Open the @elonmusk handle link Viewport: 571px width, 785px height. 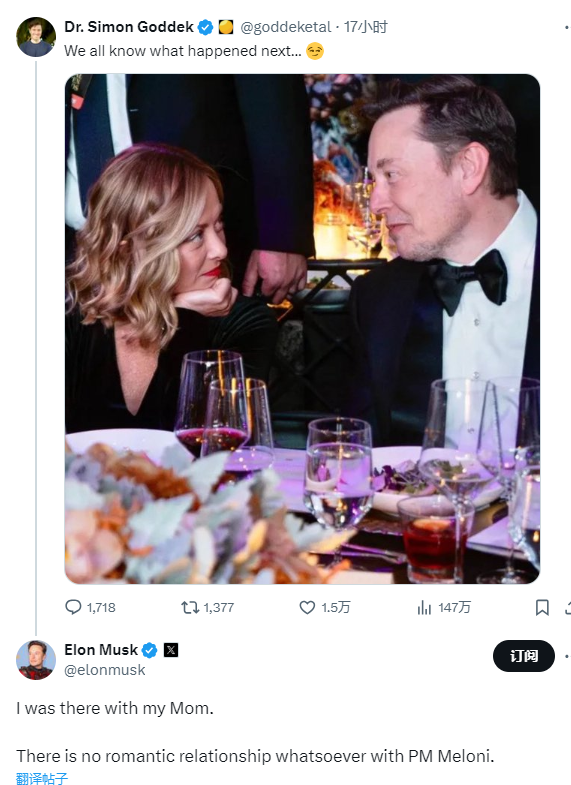[105, 670]
